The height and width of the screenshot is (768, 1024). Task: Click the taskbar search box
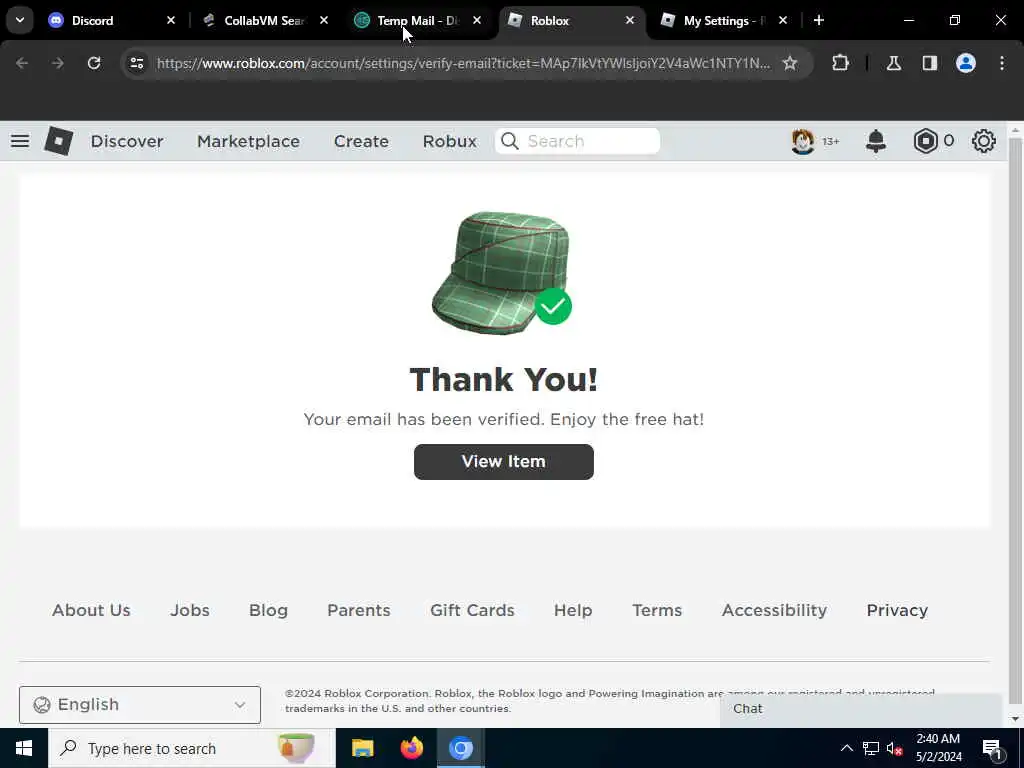(191, 748)
